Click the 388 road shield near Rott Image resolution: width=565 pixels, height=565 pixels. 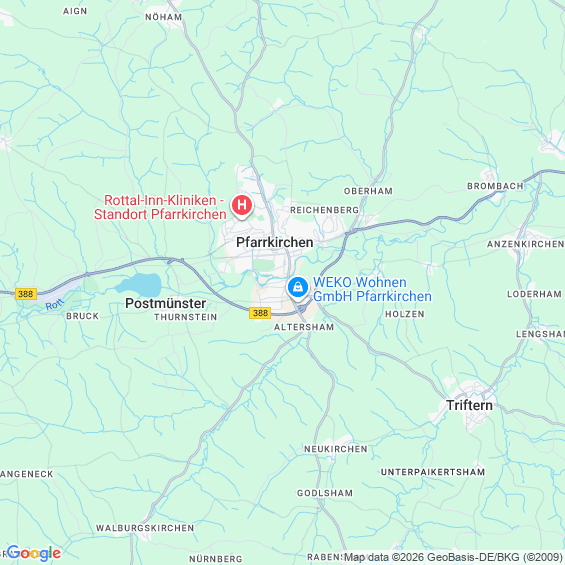click(x=26, y=294)
